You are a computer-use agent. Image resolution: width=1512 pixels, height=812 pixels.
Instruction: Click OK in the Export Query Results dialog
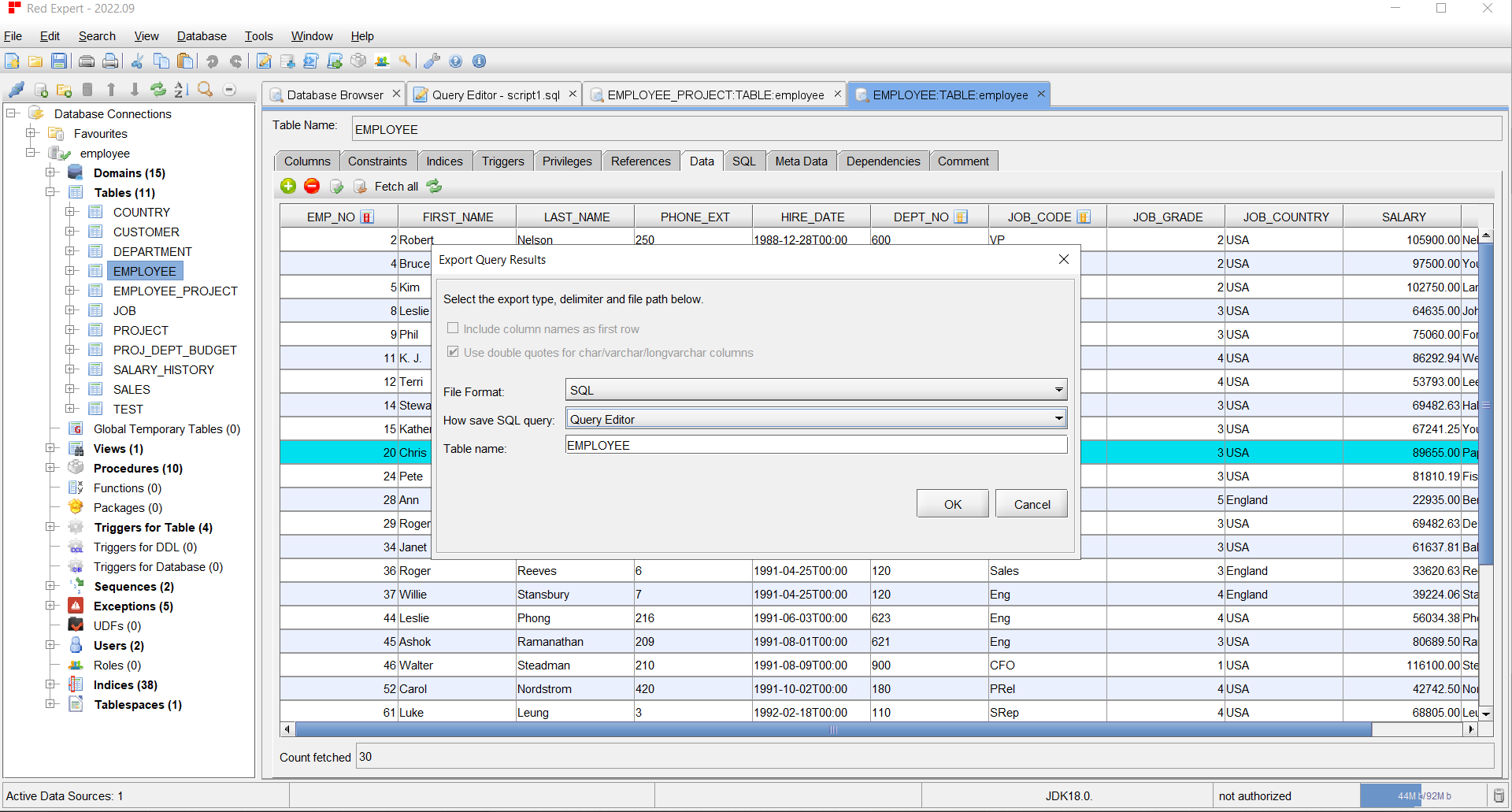952,504
